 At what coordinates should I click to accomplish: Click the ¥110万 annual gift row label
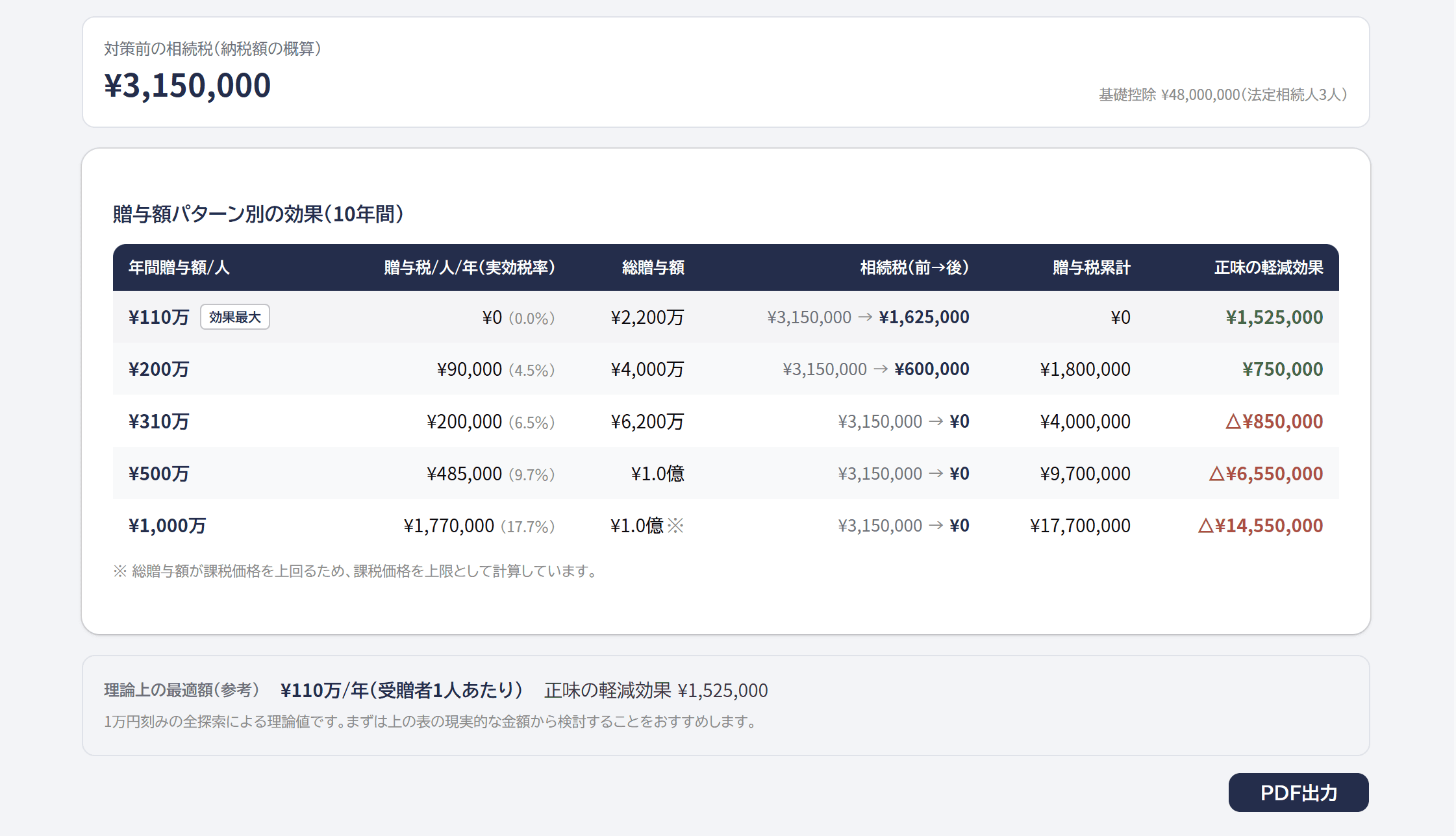158,317
